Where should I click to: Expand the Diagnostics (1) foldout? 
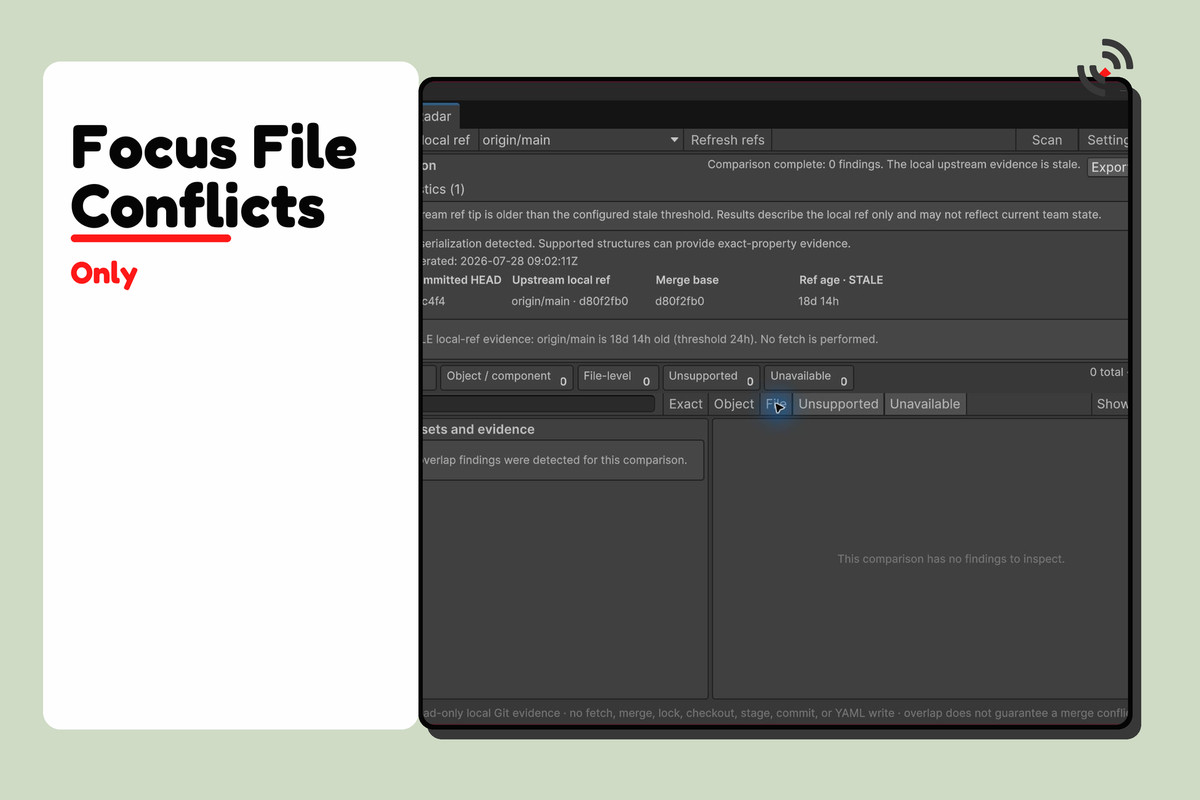442,189
